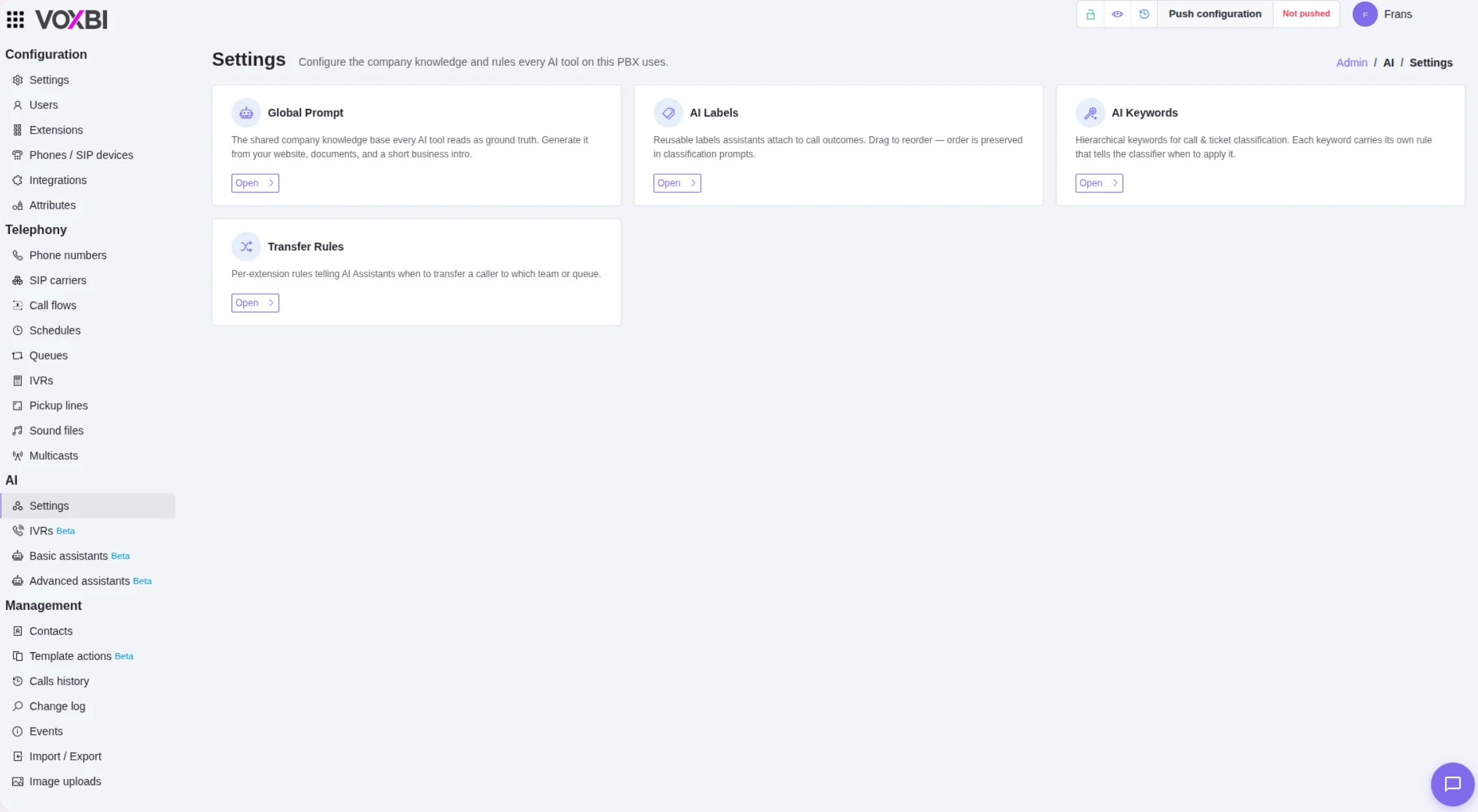Click the lock icon in top toolbar

tap(1090, 14)
